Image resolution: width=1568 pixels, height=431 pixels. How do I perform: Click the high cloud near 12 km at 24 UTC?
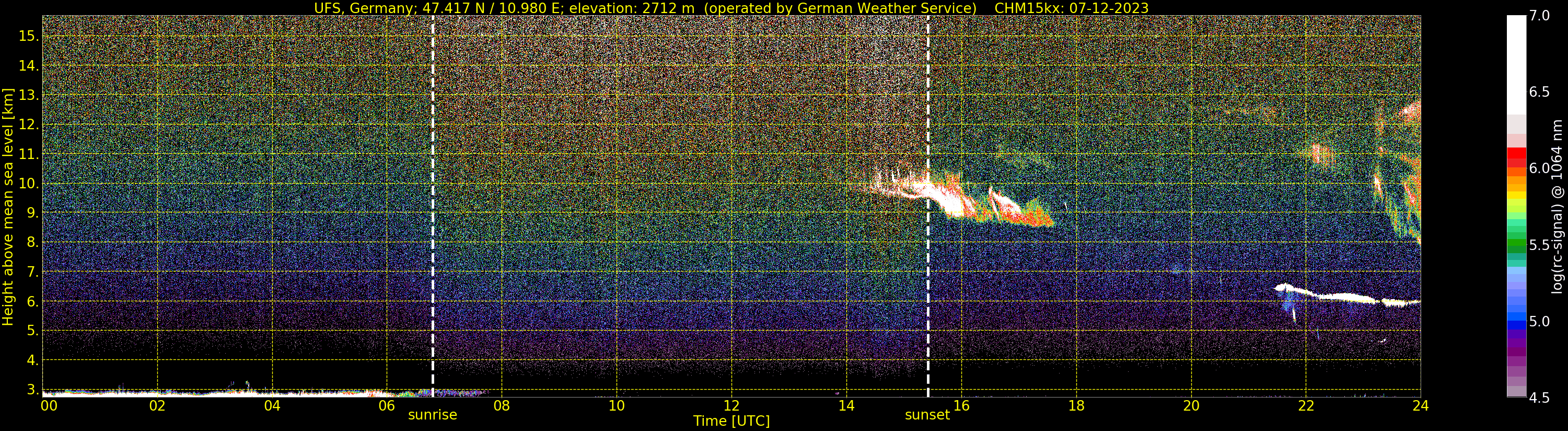tap(1411, 113)
